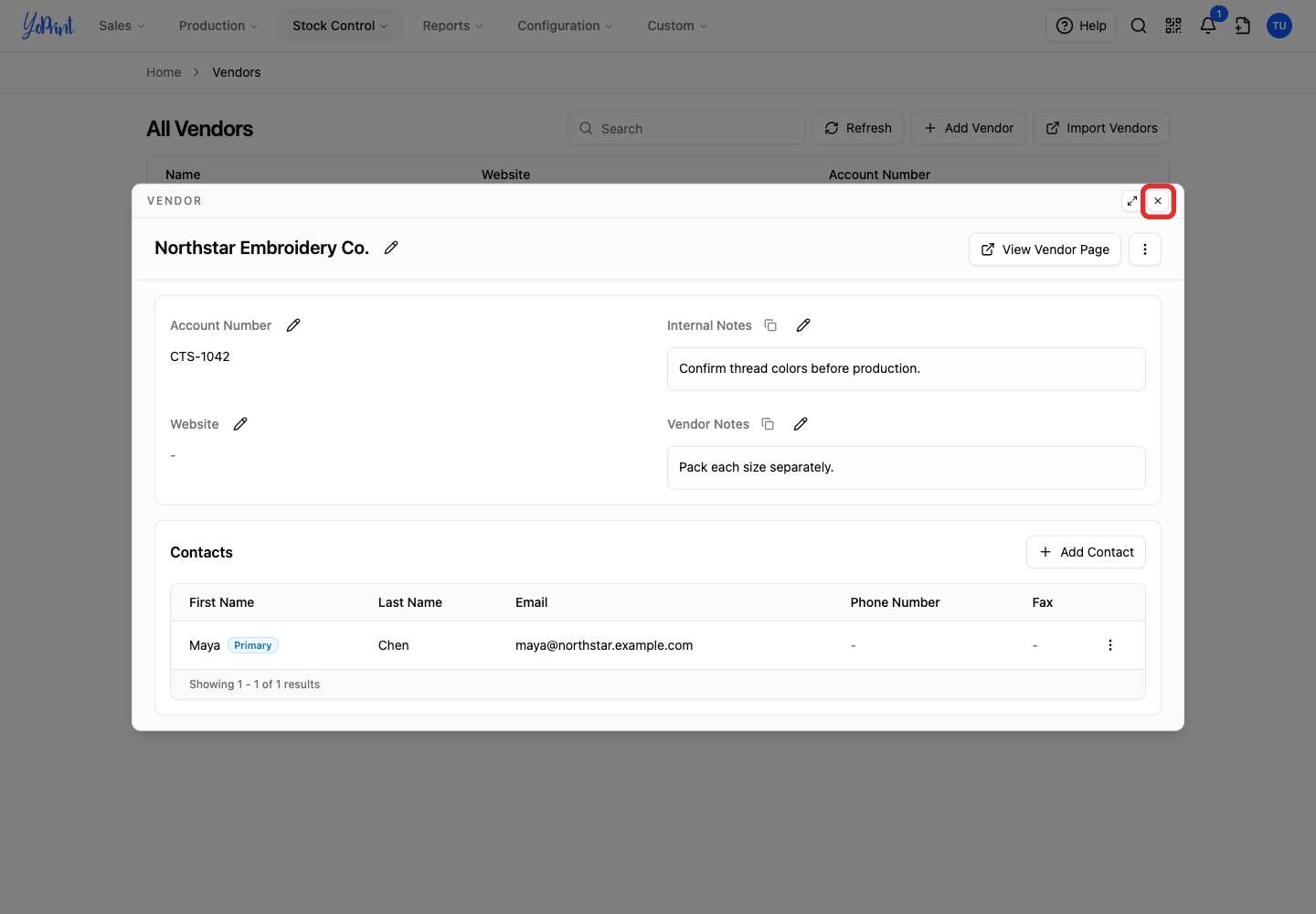The height and width of the screenshot is (914, 1316).
Task: Edit Internal Notes with pencil icon
Action: pos(803,325)
